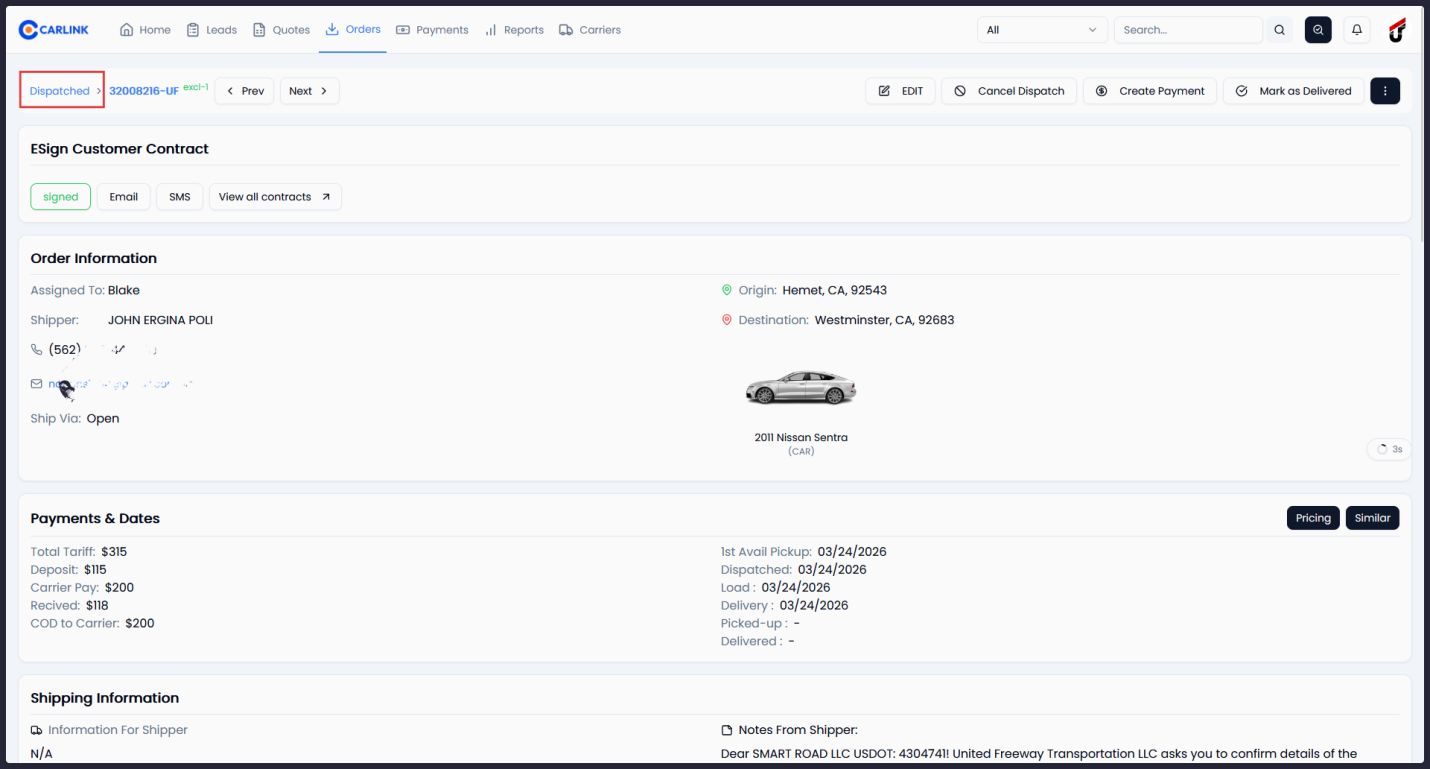This screenshot has width=1430, height=769.
Task: Click the CARLINK logo icon
Action: (x=30, y=28)
